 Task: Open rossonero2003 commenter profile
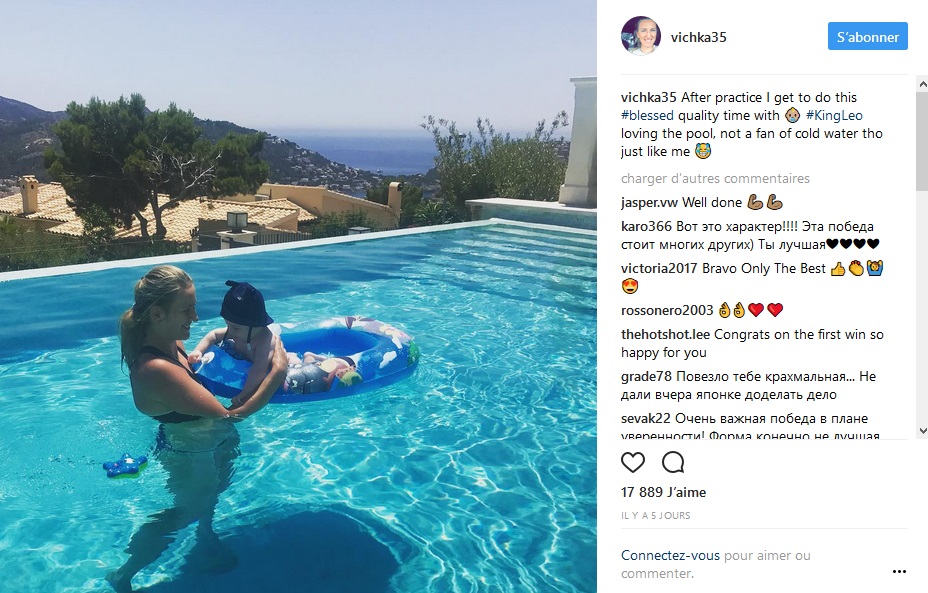[667, 310]
